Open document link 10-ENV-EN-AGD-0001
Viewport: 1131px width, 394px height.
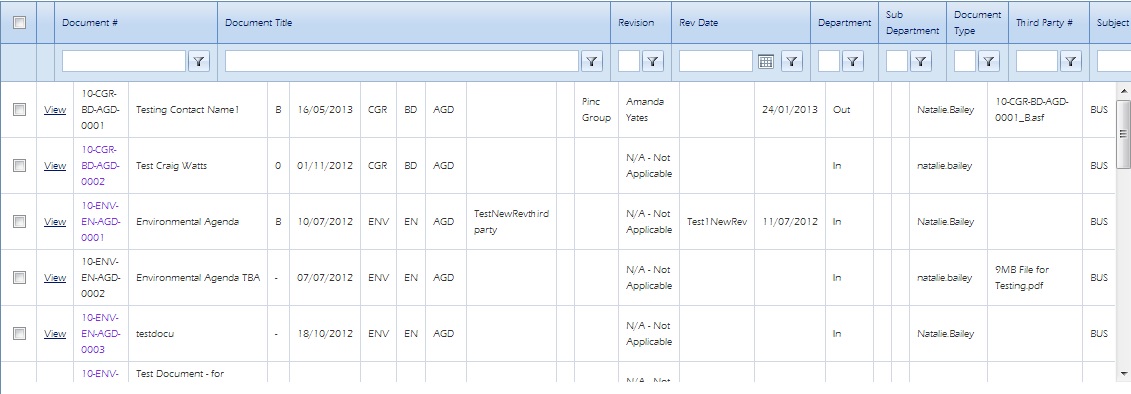(x=101, y=222)
